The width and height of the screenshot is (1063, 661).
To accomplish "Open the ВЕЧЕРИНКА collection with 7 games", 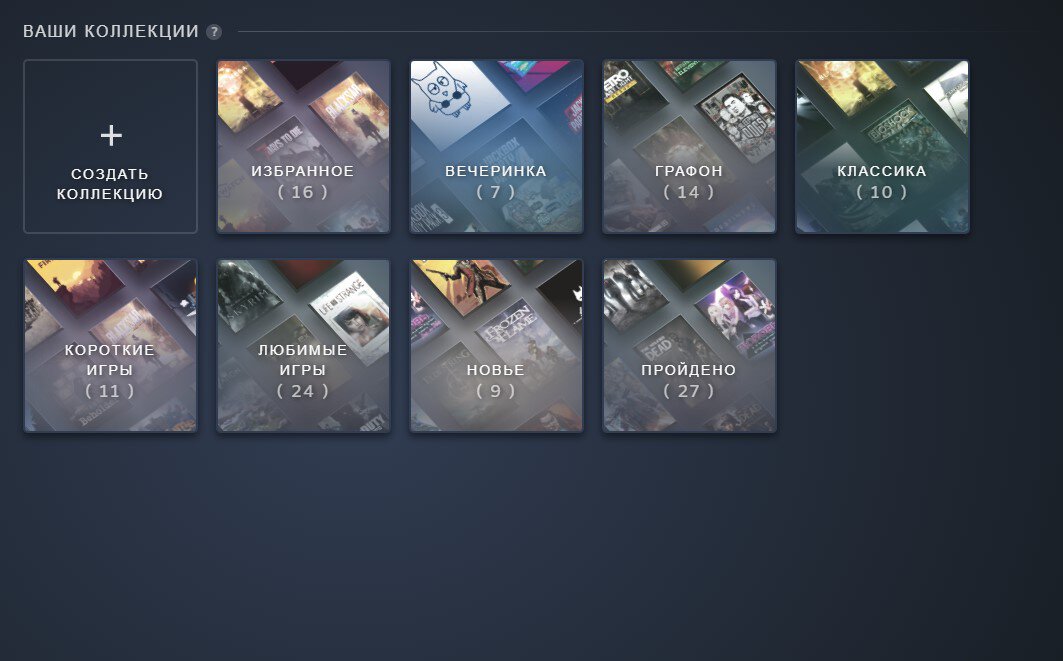I will pyautogui.click(x=496, y=146).
